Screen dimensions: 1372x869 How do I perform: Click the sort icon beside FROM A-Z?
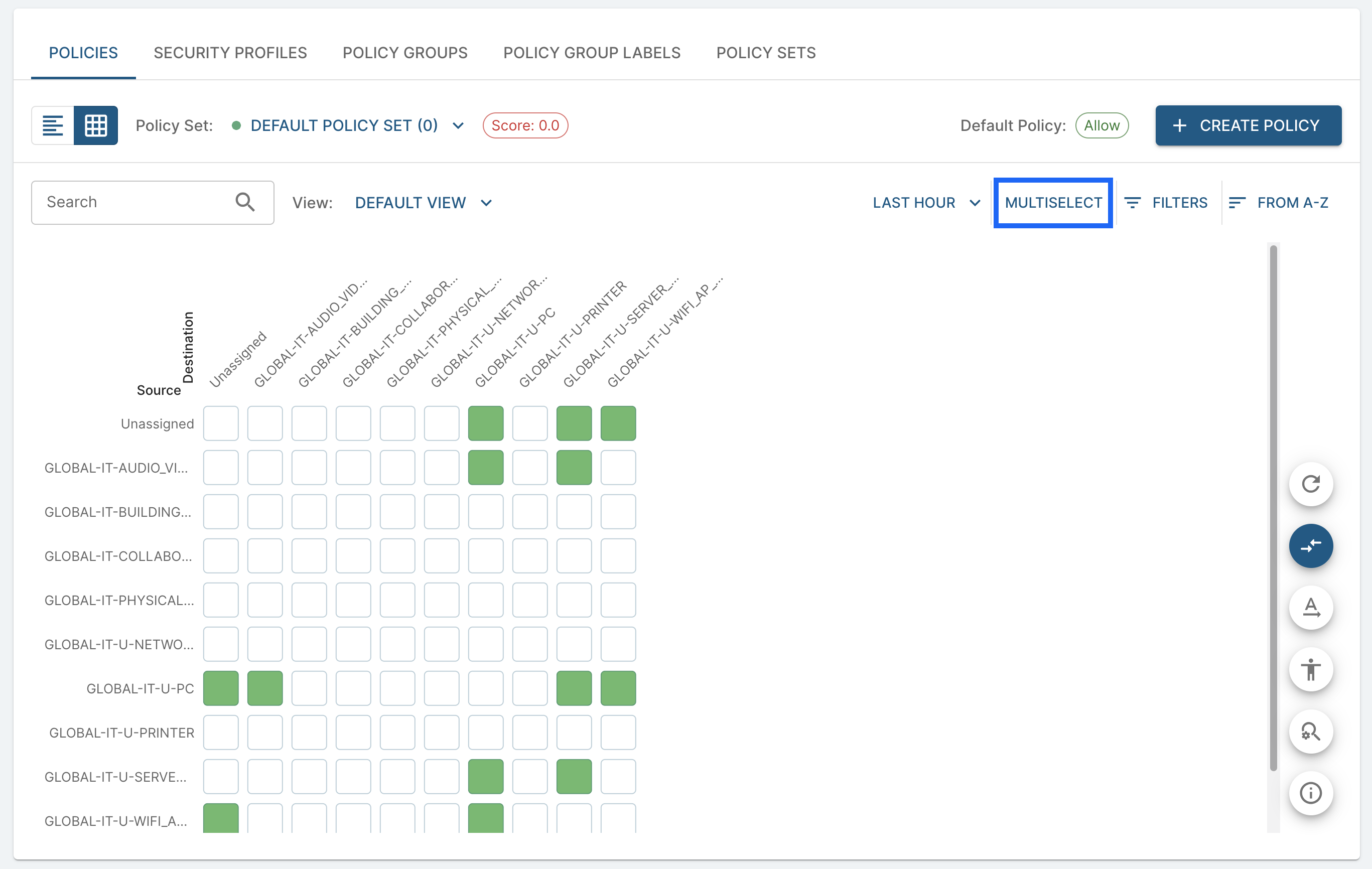click(1237, 203)
